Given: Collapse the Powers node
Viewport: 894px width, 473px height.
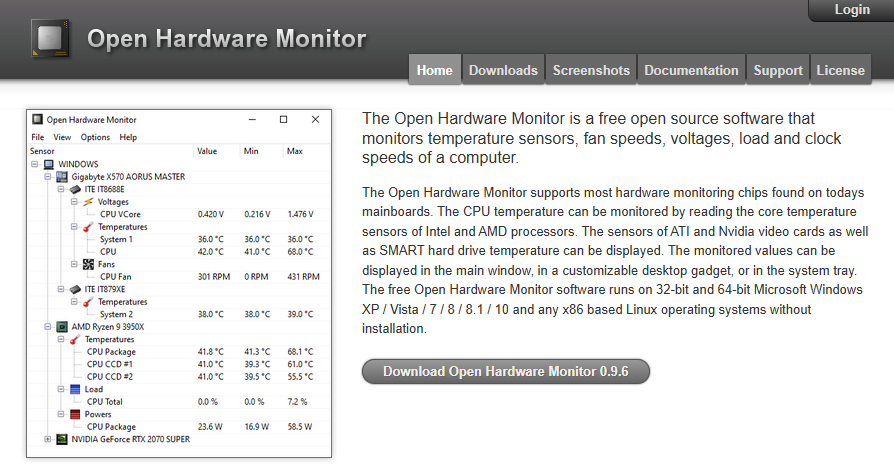Looking at the screenshot, I should [x=61, y=414].
